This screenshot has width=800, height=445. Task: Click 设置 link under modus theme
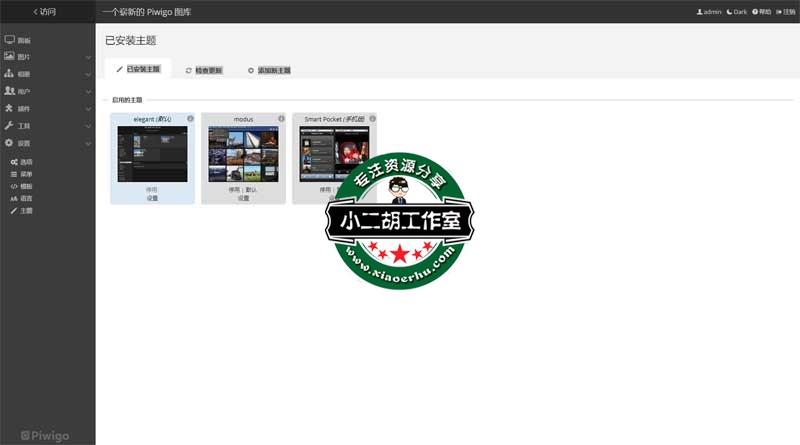pos(243,198)
